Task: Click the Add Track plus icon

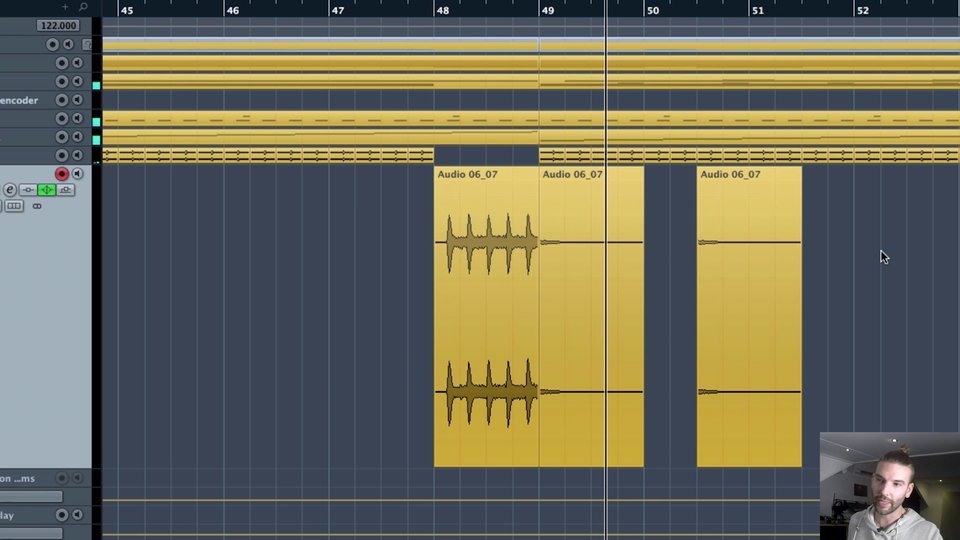Action: (x=65, y=7)
